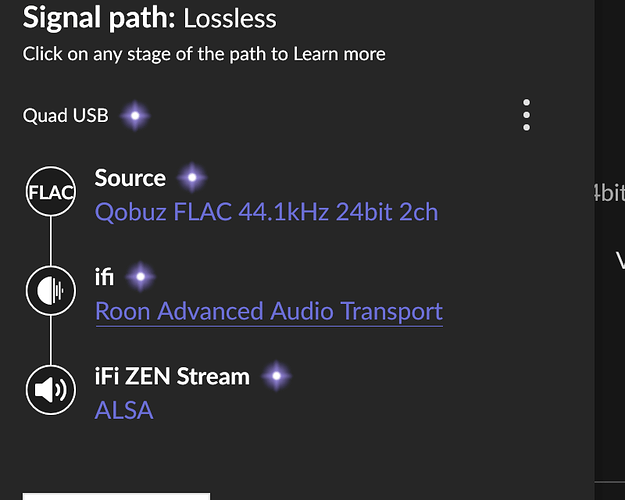
Task: Click the ALSA link
Action: pyautogui.click(x=124, y=409)
